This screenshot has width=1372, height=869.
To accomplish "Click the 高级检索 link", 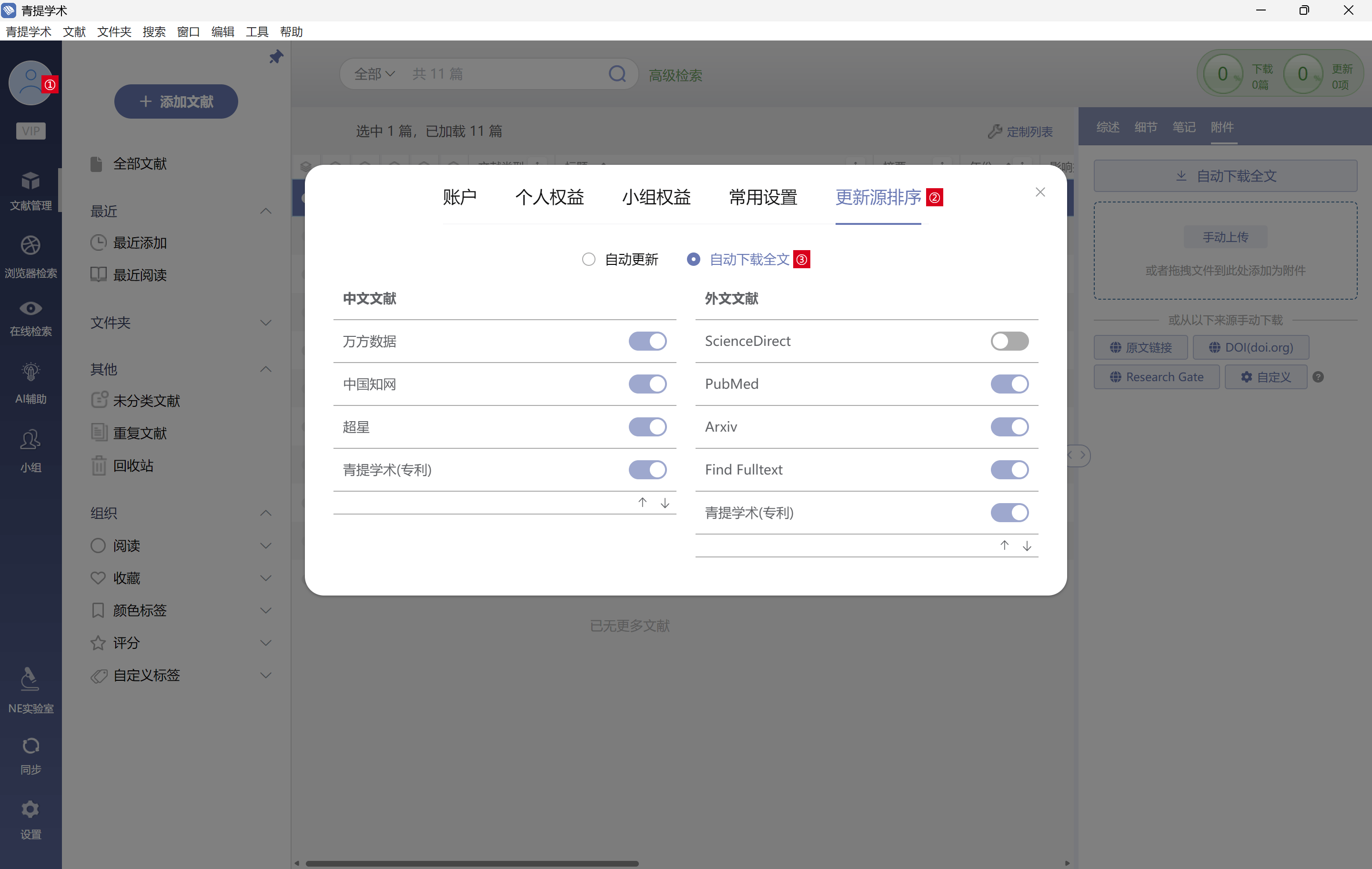I will click(x=675, y=75).
